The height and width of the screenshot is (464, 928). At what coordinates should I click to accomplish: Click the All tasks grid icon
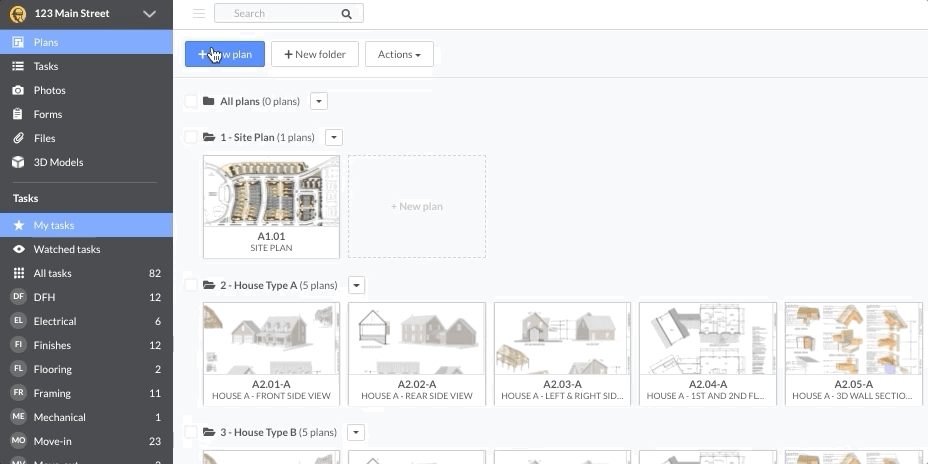click(19, 273)
